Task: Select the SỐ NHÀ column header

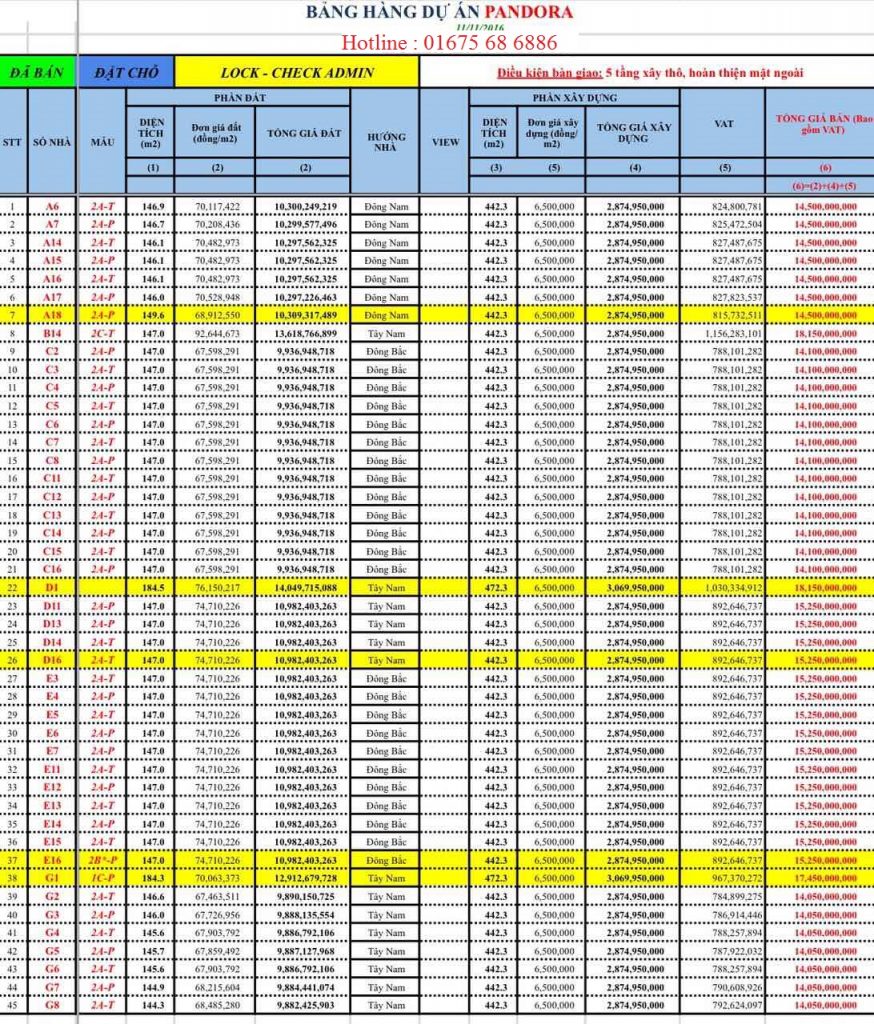Action: click(x=52, y=142)
